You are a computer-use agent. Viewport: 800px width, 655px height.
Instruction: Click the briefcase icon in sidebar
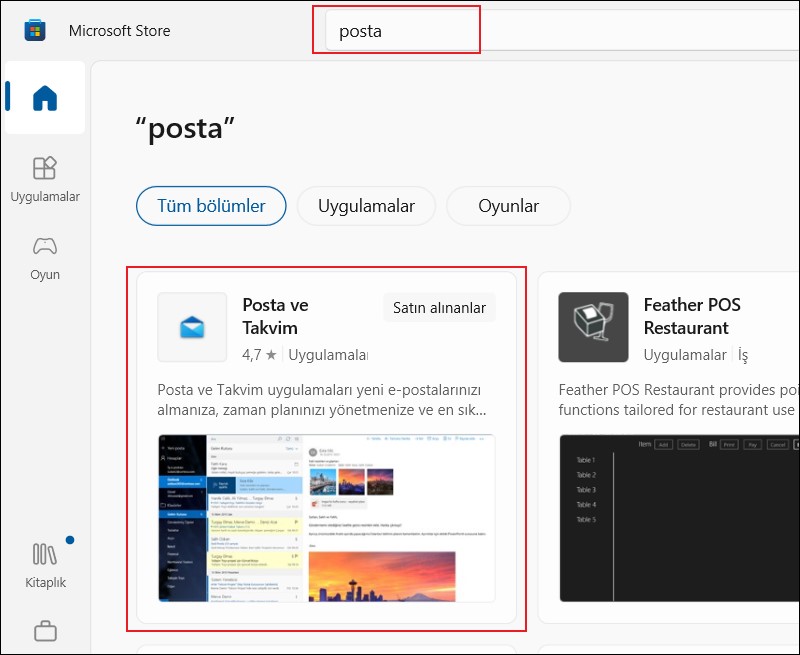tap(45, 631)
